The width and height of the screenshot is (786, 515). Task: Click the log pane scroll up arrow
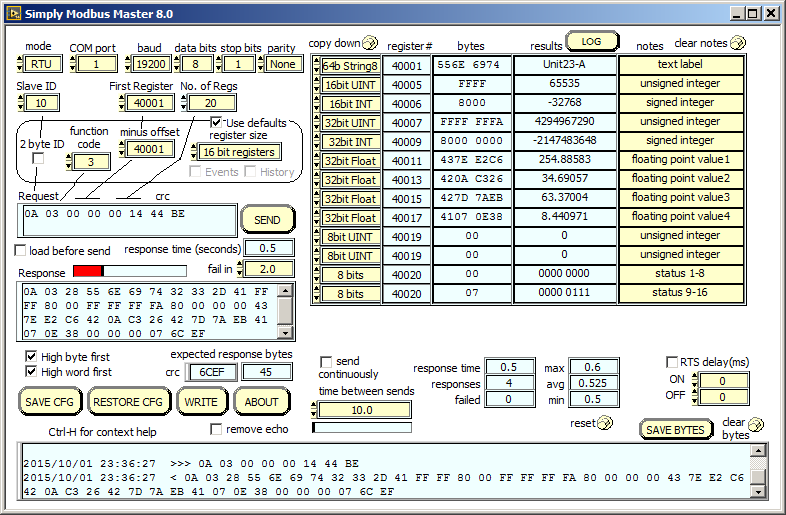click(x=758, y=450)
